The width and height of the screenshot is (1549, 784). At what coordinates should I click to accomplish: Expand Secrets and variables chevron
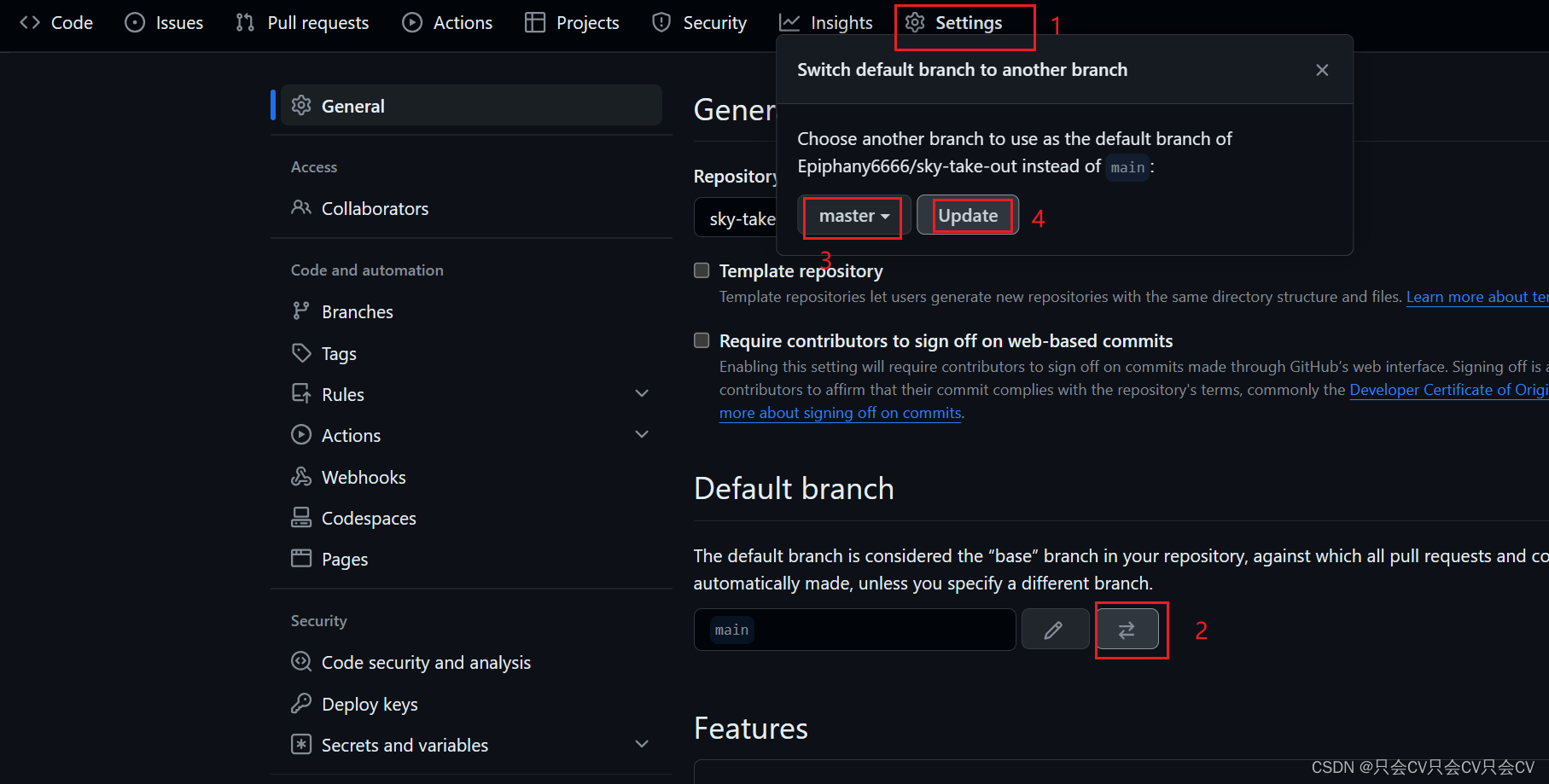click(642, 744)
